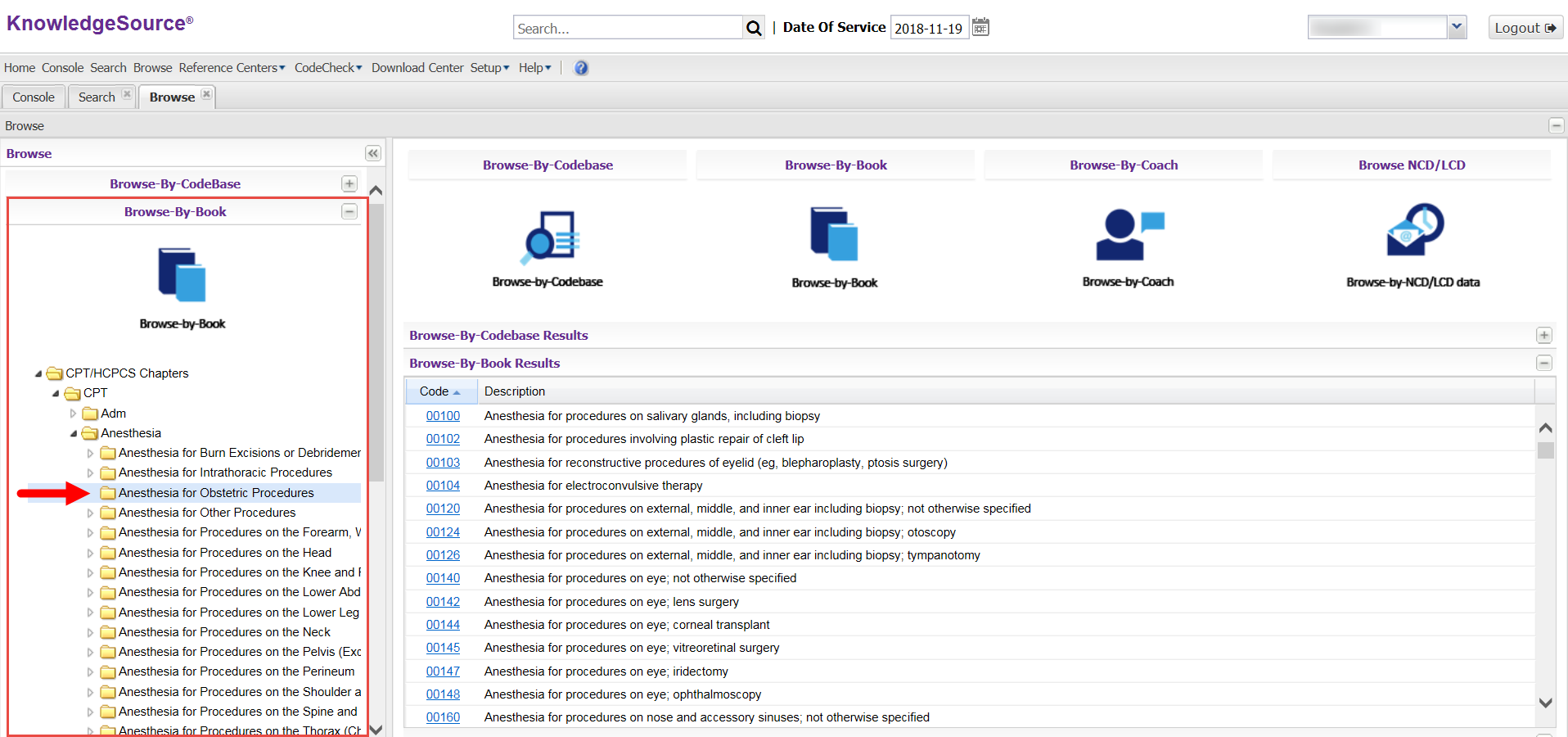Expand the Browse-By-Codebase Results panel
The image size is (1568, 737).
tap(1543, 336)
